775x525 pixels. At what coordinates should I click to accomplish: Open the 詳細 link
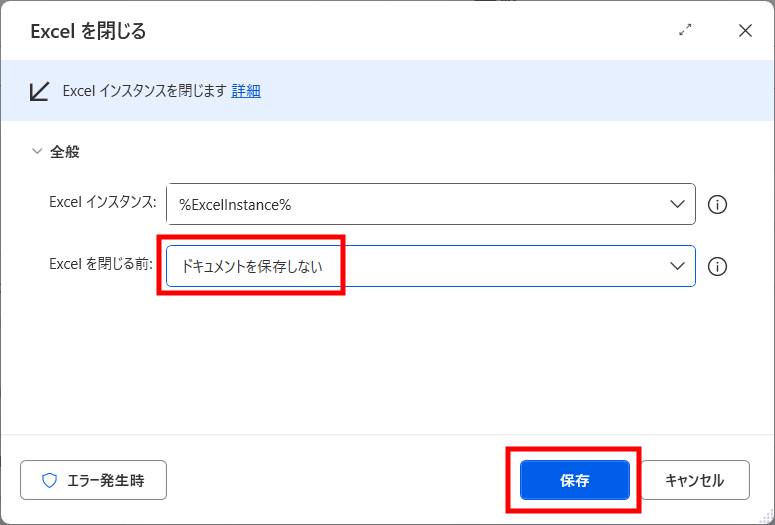246,91
